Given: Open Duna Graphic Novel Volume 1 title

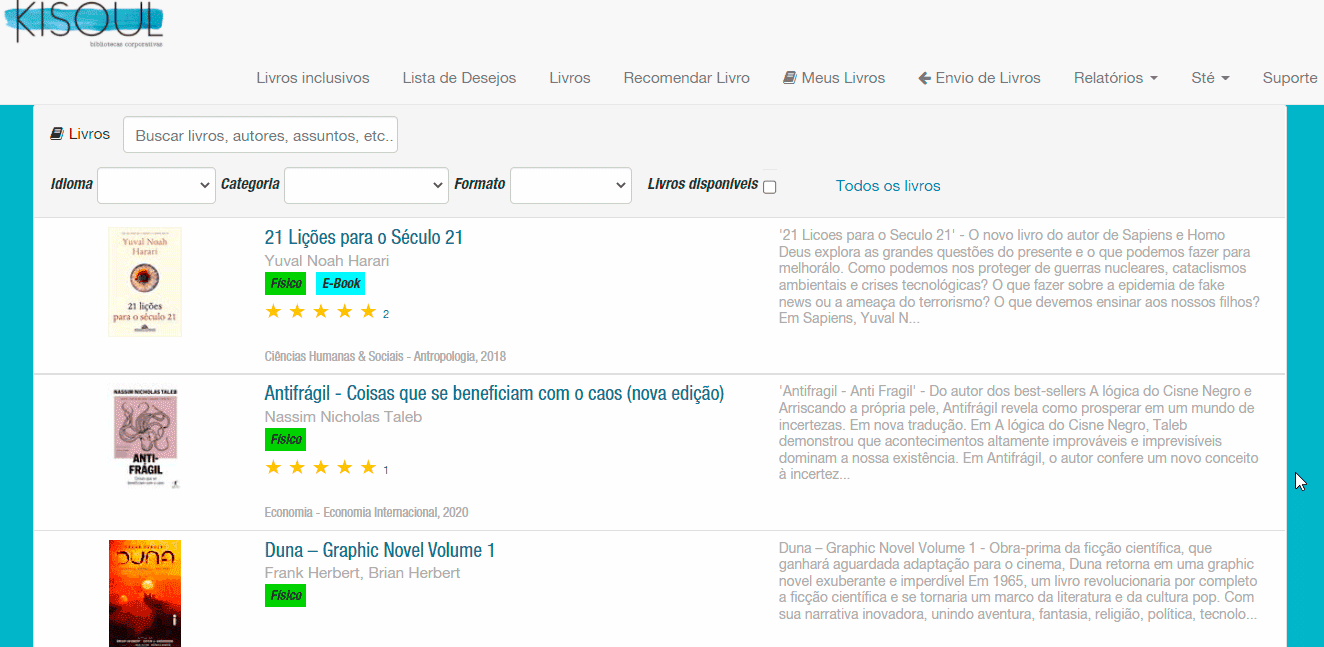Looking at the screenshot, I should coord(380,550).
